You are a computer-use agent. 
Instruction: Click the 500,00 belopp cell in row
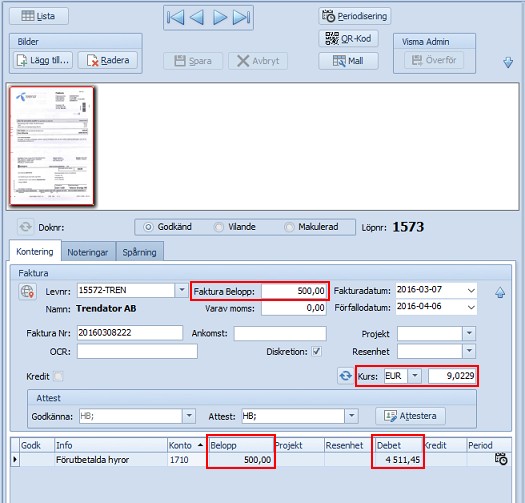tap(241, 460)
